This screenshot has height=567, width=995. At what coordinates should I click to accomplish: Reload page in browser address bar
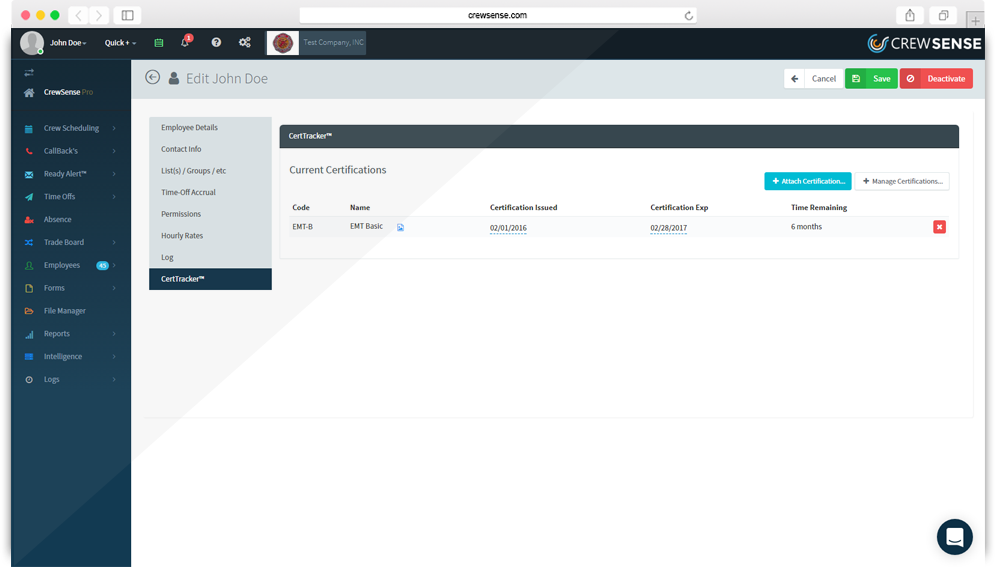point(689,15)
